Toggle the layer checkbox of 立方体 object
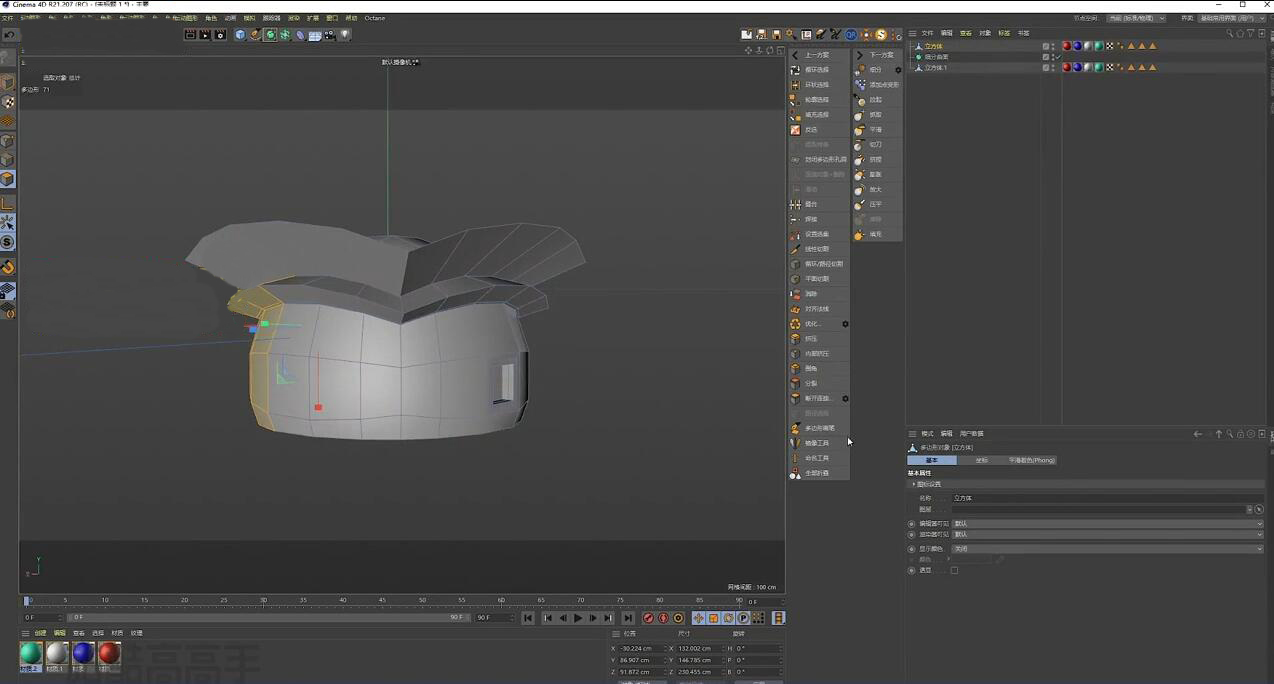 (1046, 46)
